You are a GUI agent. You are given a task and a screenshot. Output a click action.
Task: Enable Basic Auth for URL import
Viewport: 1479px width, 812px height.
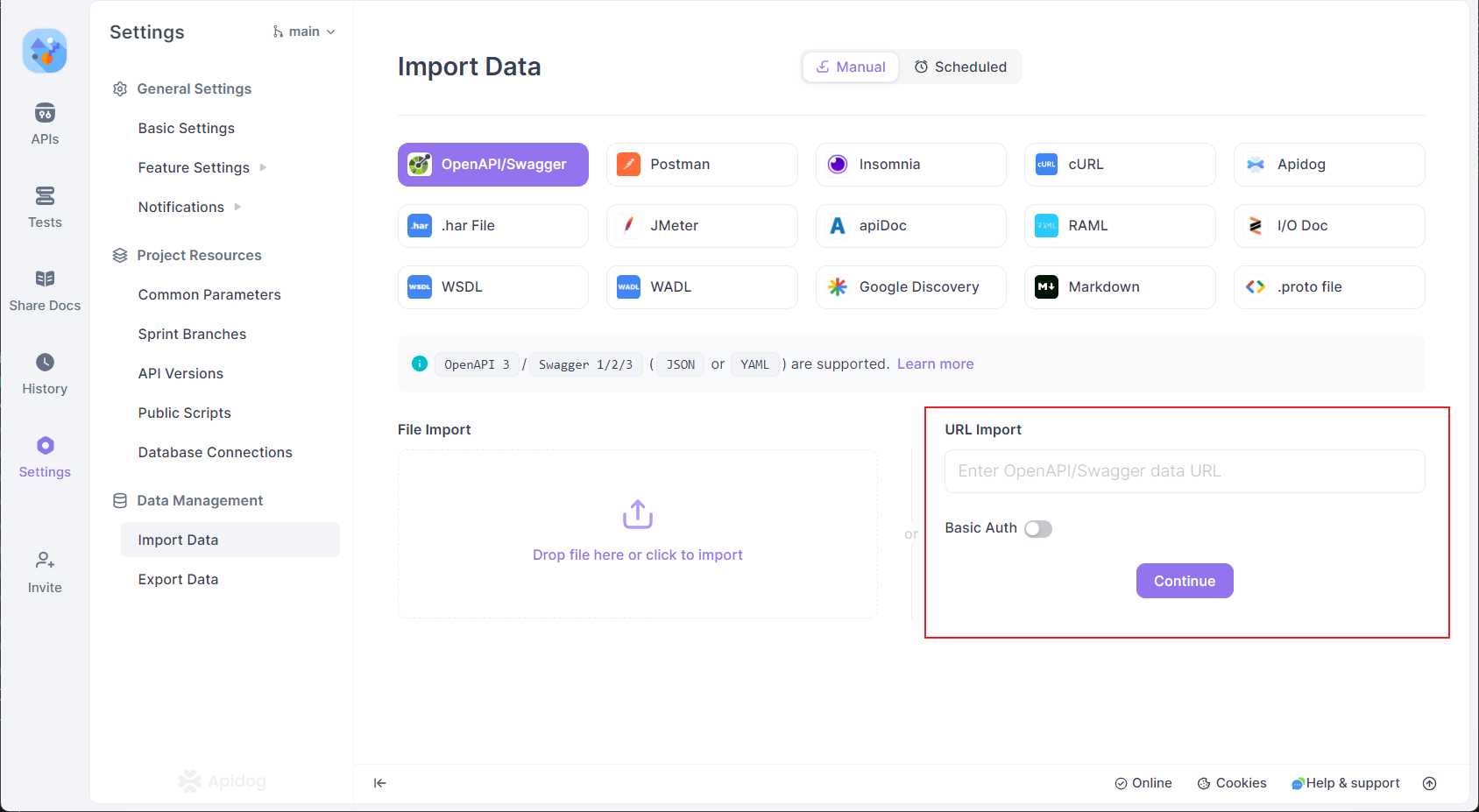coord(1038,528)
